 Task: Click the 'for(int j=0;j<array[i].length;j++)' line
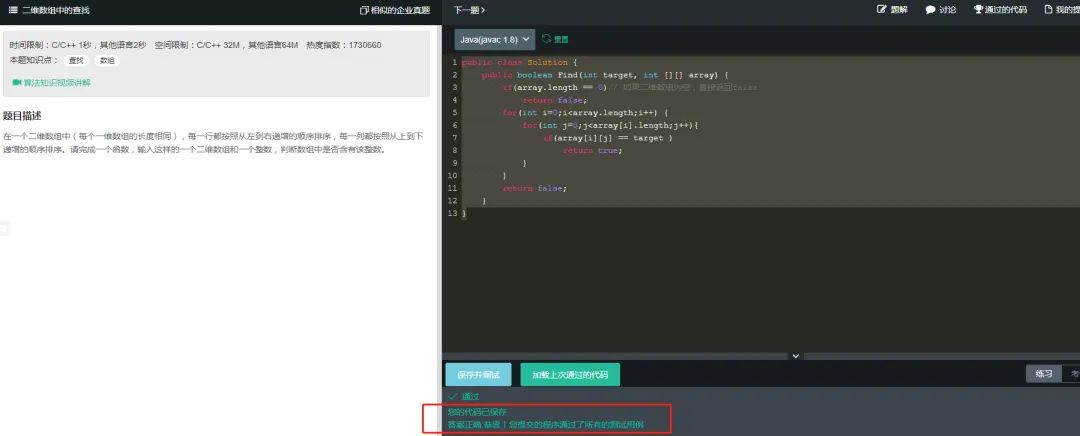[x=610, y=125]
